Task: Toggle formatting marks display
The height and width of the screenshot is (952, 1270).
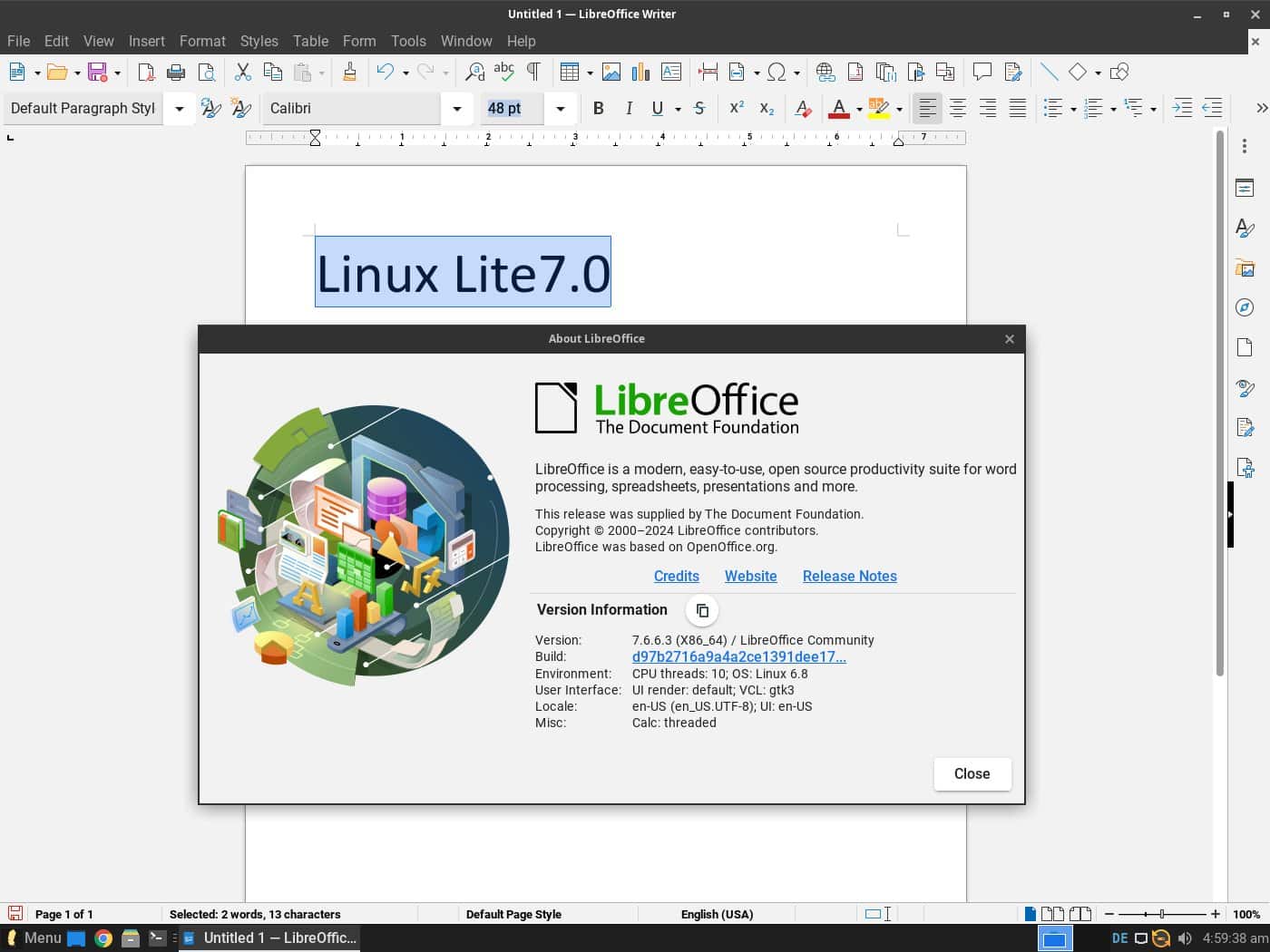Action: tap(533, 72)
